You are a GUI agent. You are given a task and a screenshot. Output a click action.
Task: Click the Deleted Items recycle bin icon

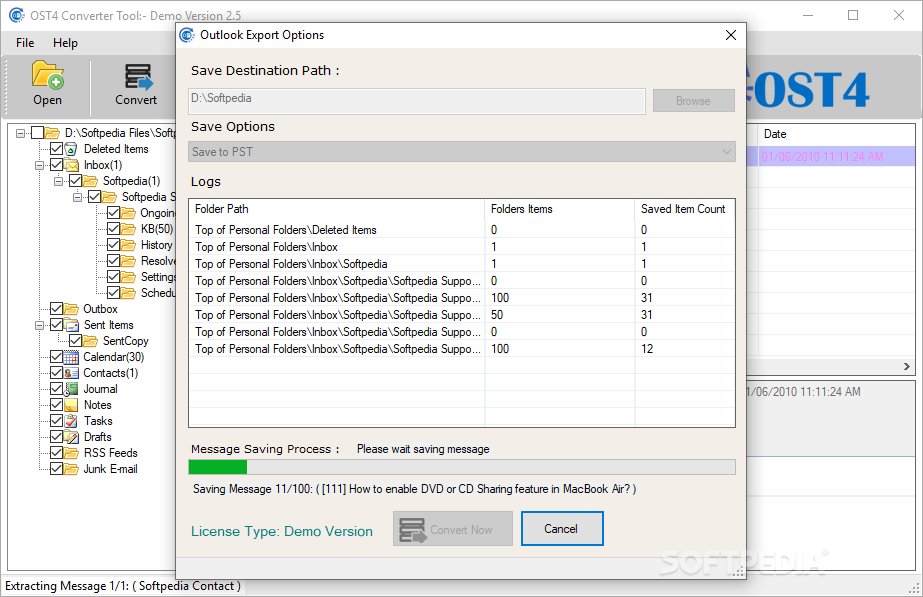[x=71, y=149]
